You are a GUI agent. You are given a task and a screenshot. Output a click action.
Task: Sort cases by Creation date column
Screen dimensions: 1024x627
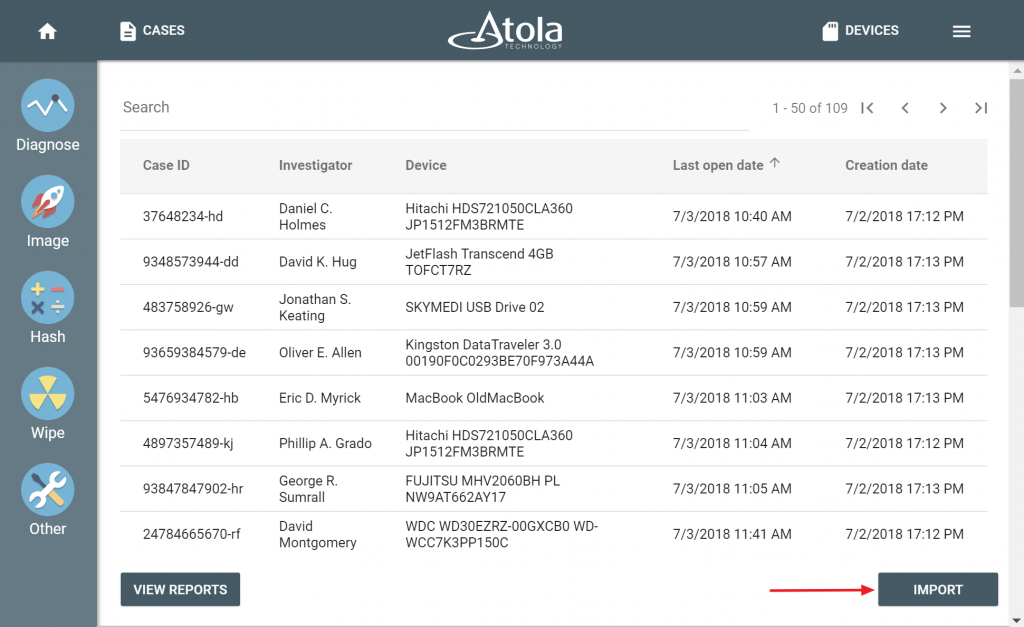click(889, 165)
